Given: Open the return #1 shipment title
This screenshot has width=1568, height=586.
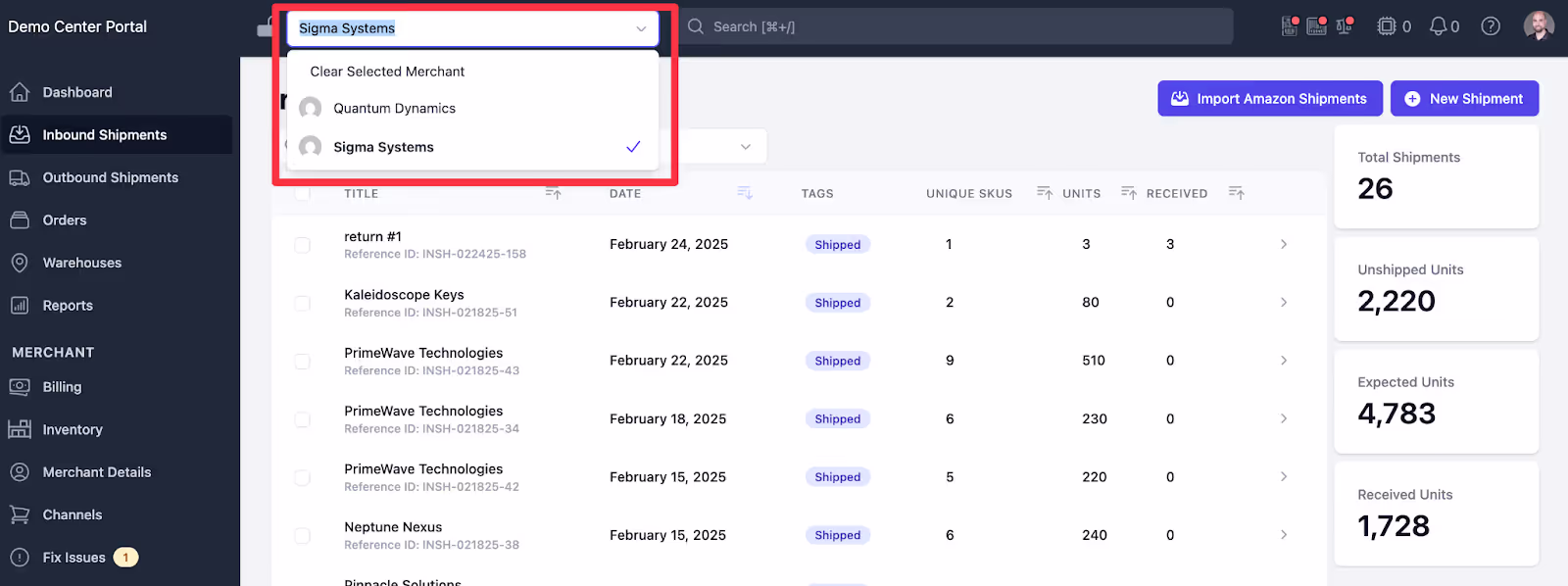Looking at the screenshot, I should click(372, 236).
